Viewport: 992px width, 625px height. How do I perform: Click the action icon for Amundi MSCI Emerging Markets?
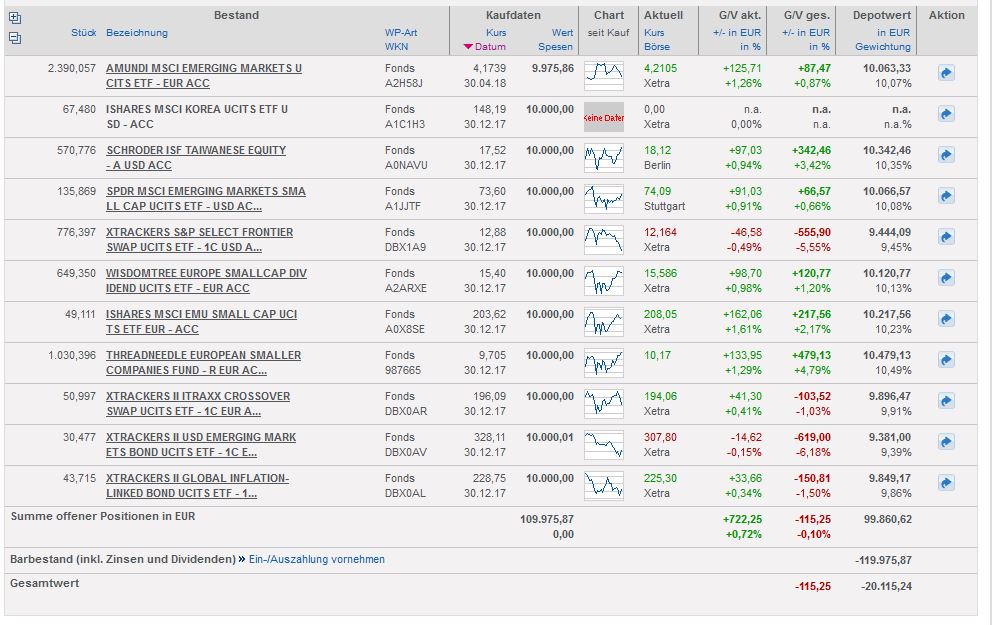tap(946, 74)
